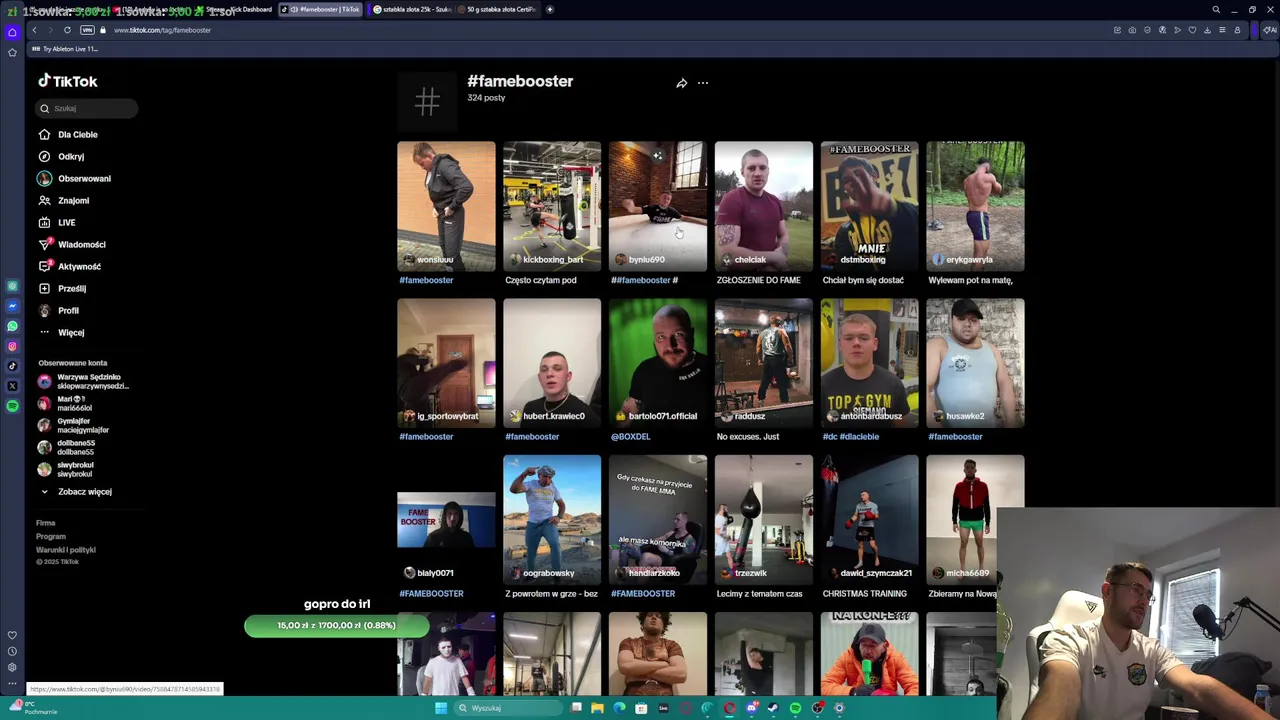The height and width of the screenshot is (720, 1280).
Task: Open the Dla Ciebie feed
Action: [68, 134]
